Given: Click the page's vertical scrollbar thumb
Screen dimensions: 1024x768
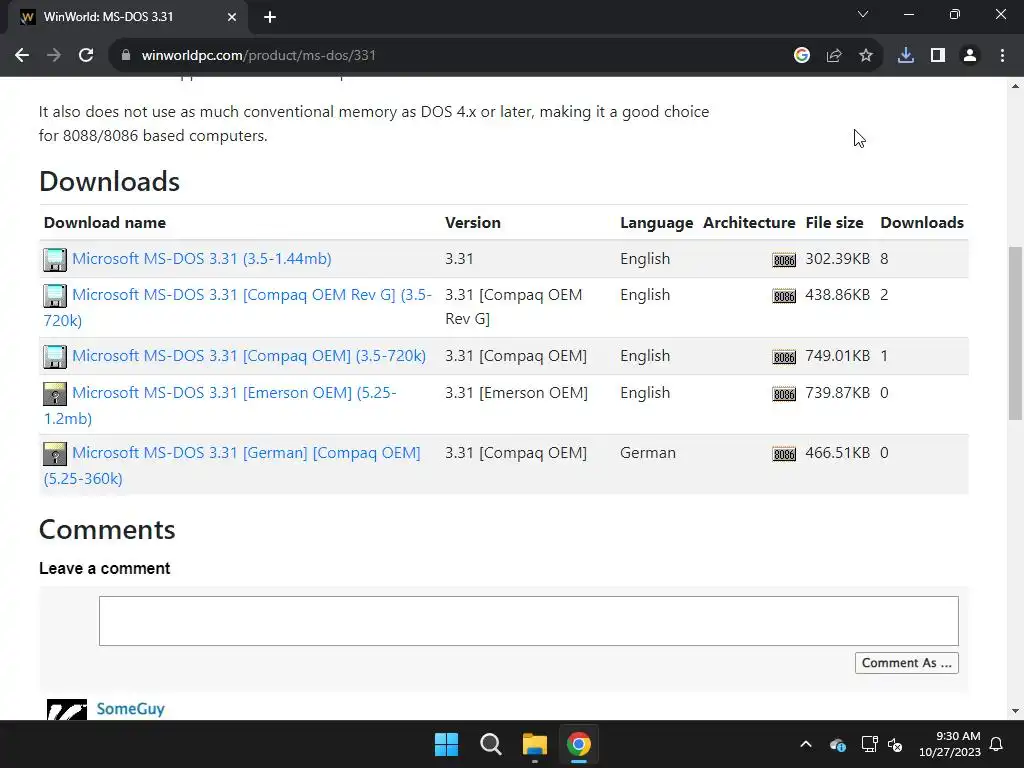Looking at the screenshot, I should coord(1015,333).
